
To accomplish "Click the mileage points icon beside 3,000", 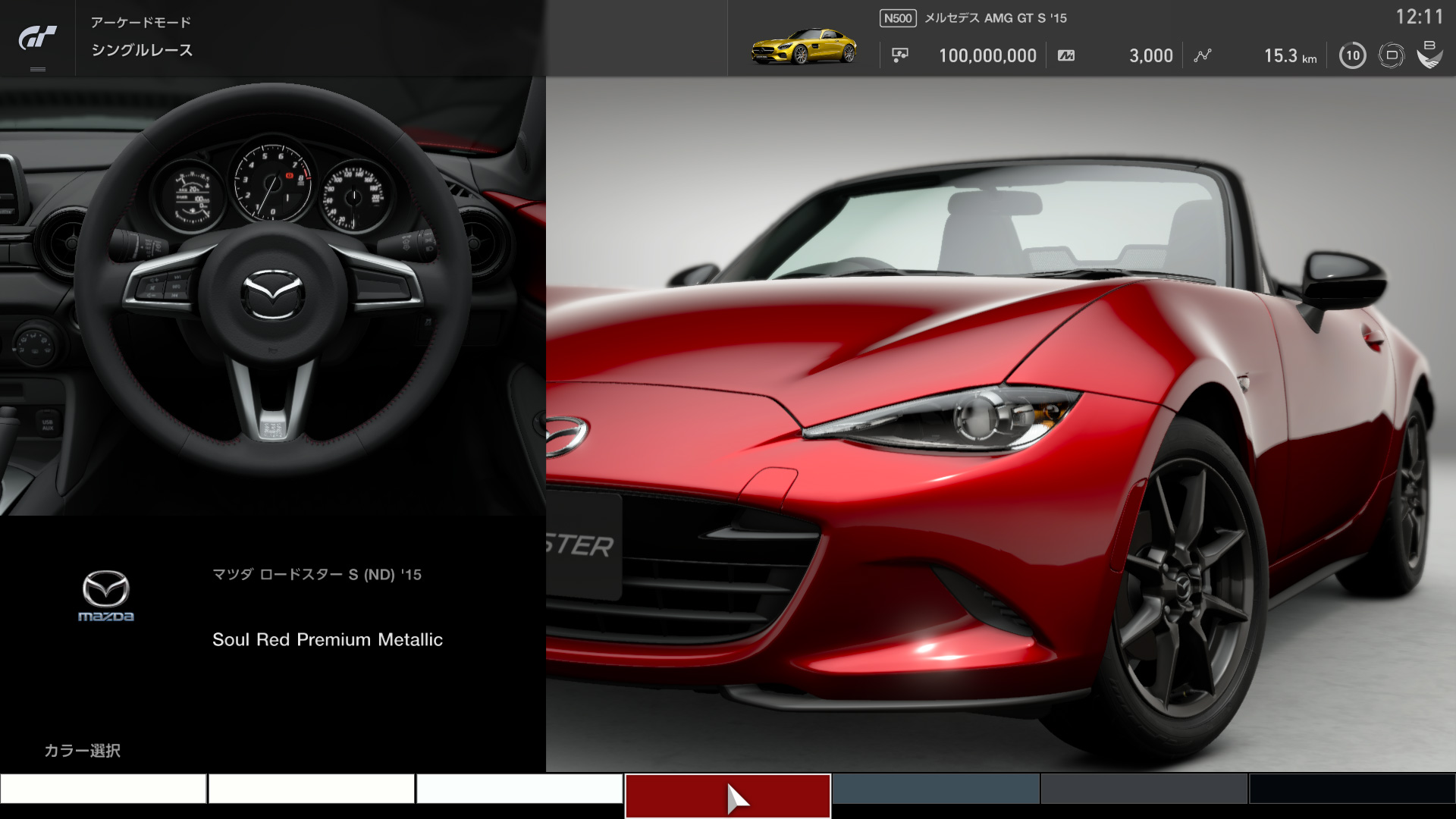I will [1066, 55].
